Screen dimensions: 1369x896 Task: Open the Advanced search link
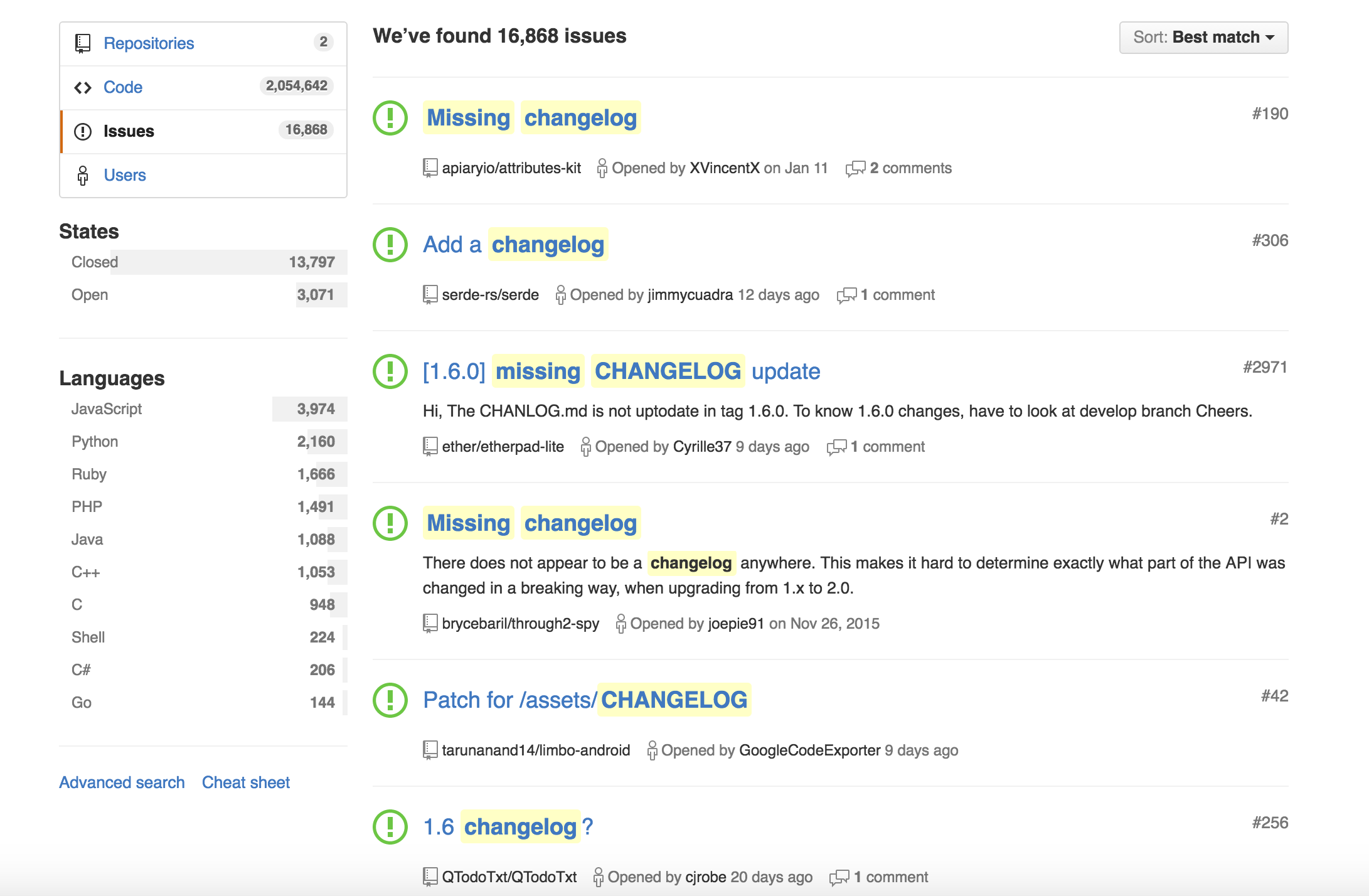point(122,782)
